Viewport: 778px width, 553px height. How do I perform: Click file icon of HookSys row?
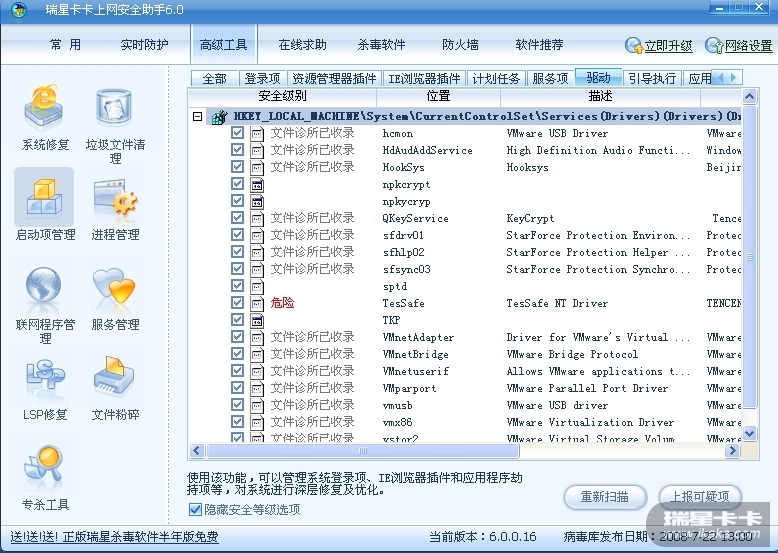[x=257, y=167]
